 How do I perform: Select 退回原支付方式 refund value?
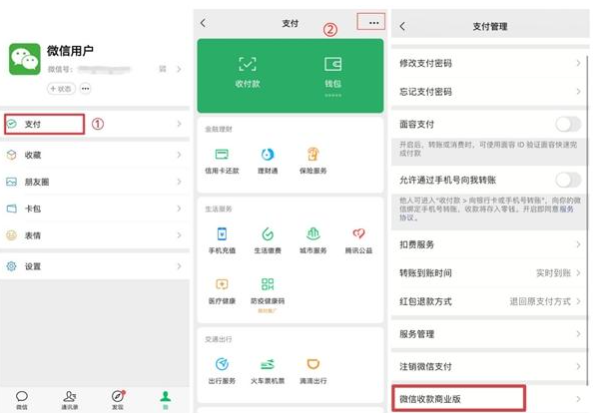540,302
